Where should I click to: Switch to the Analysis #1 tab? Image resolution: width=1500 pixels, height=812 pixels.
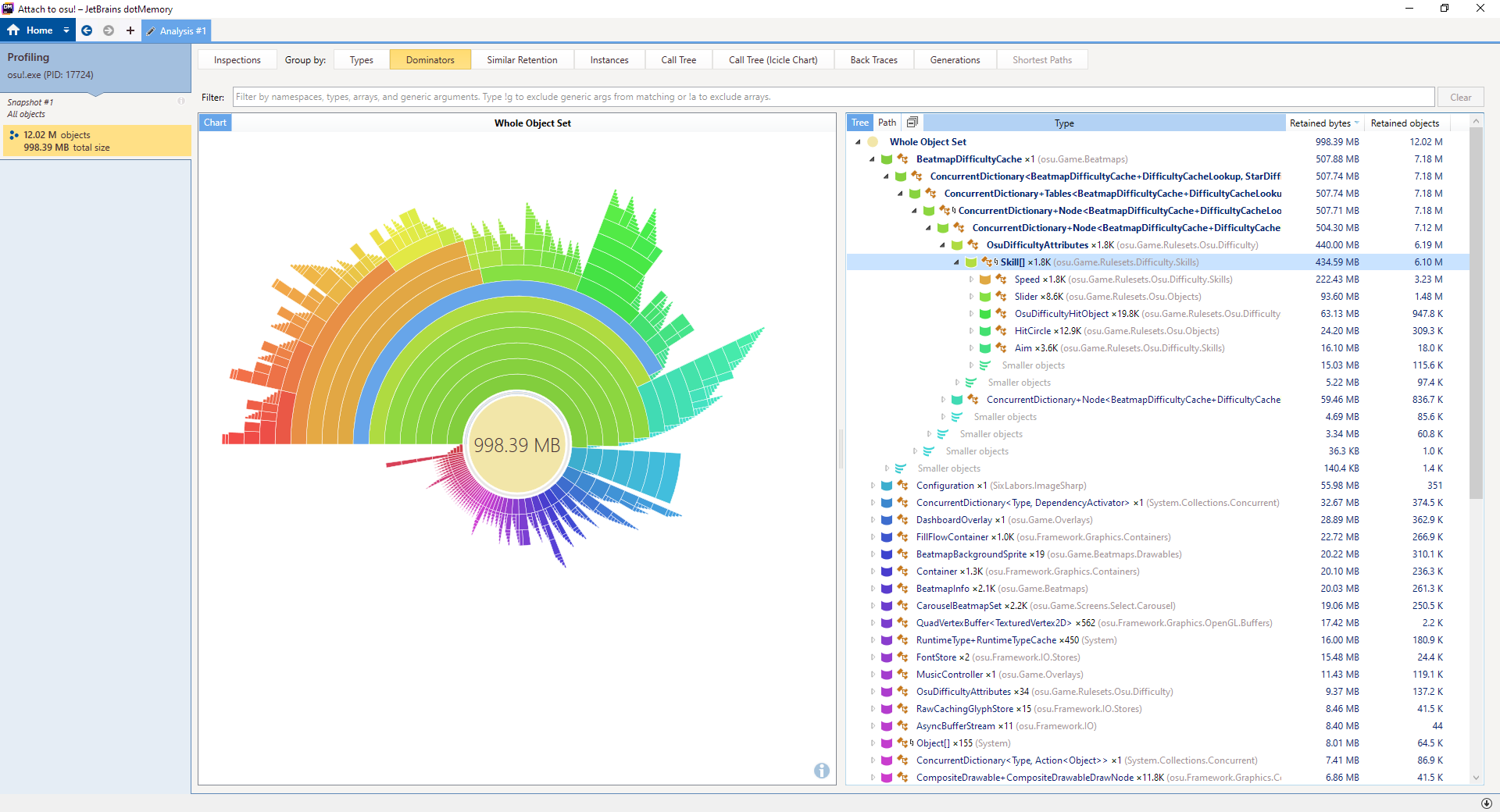(x=177, y=31)
